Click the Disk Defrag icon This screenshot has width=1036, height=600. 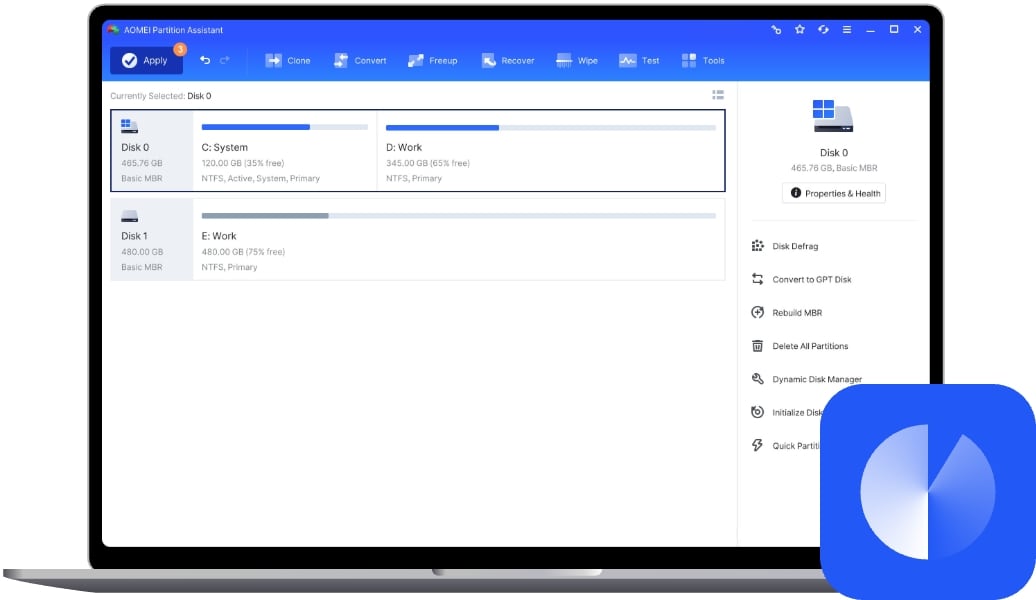pyautogui.click(x=757, y=246)
